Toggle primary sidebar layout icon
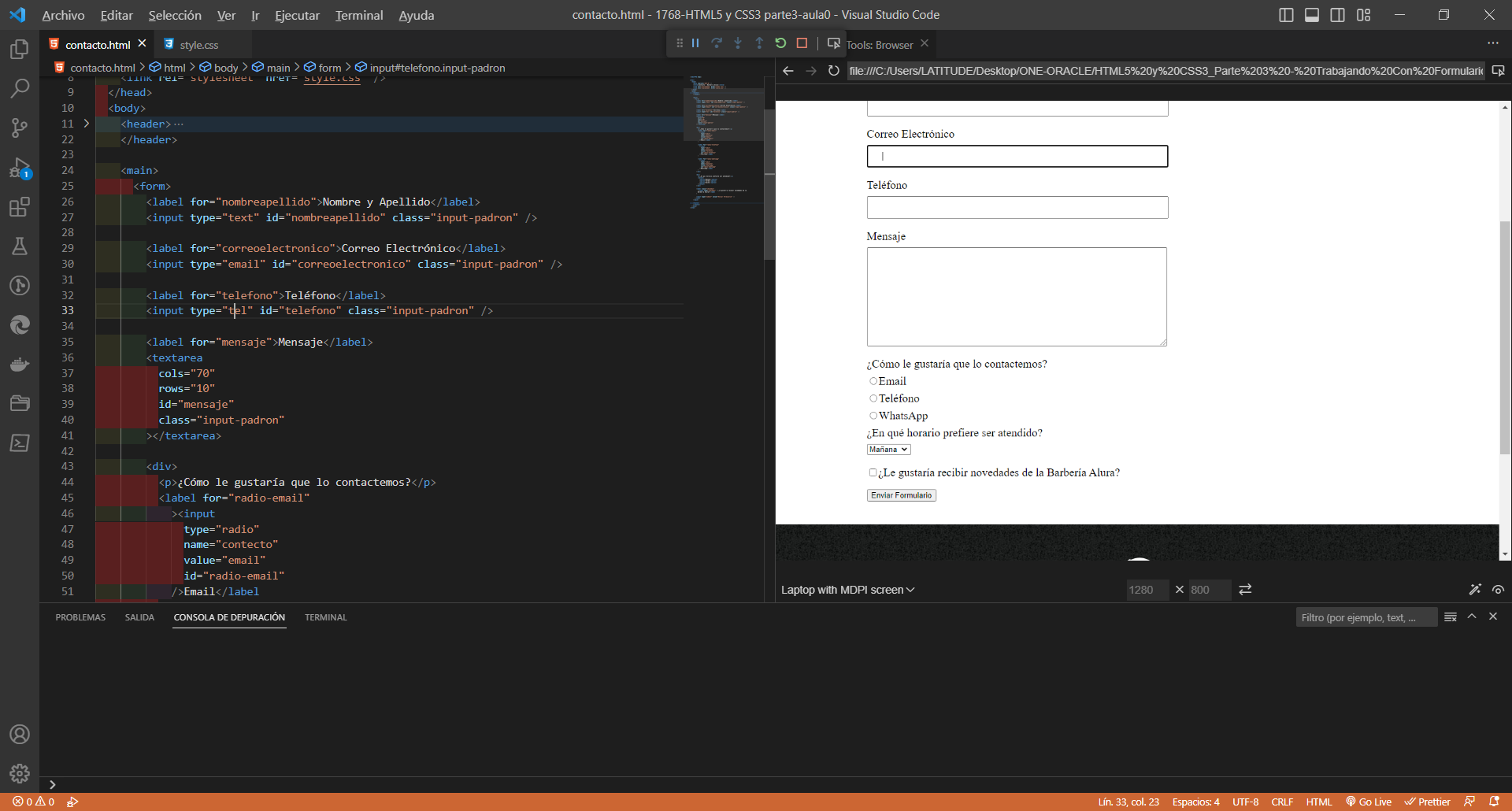 (1286, 15)
